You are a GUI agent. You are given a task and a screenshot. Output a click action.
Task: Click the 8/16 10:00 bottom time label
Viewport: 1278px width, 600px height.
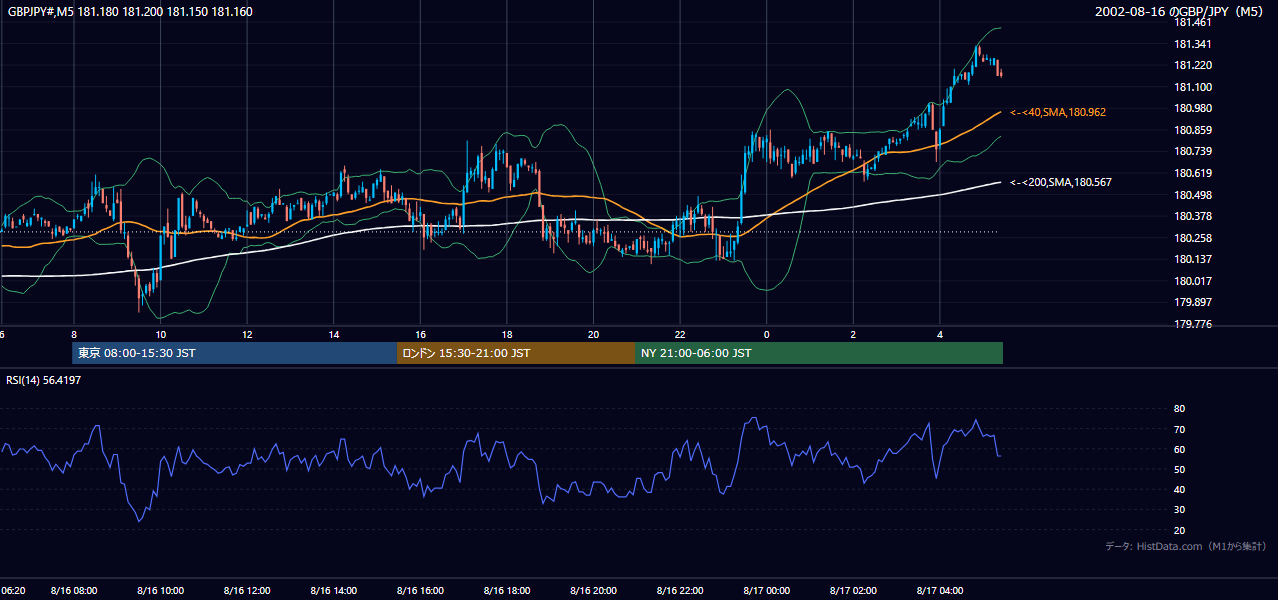click(160, 591)
